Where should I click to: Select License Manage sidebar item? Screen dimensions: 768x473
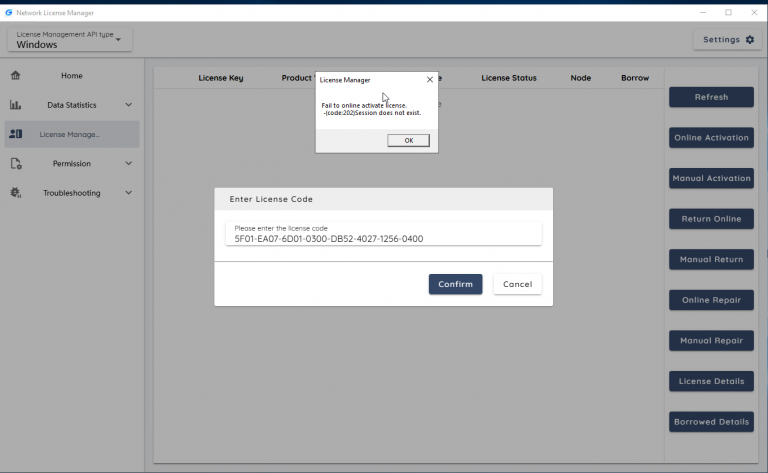[x=72, y=134]
